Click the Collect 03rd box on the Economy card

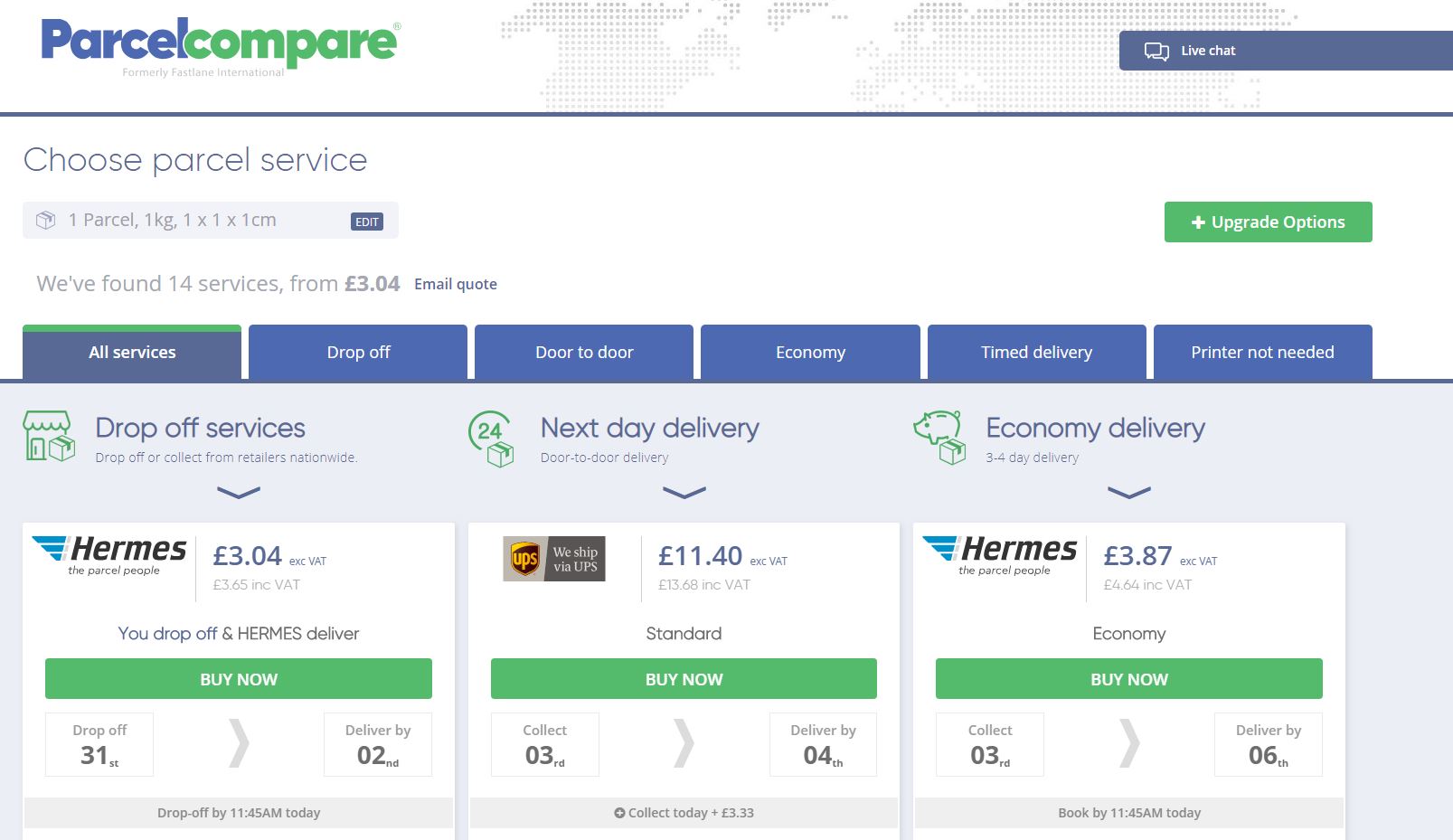click(x=990, y=745)
